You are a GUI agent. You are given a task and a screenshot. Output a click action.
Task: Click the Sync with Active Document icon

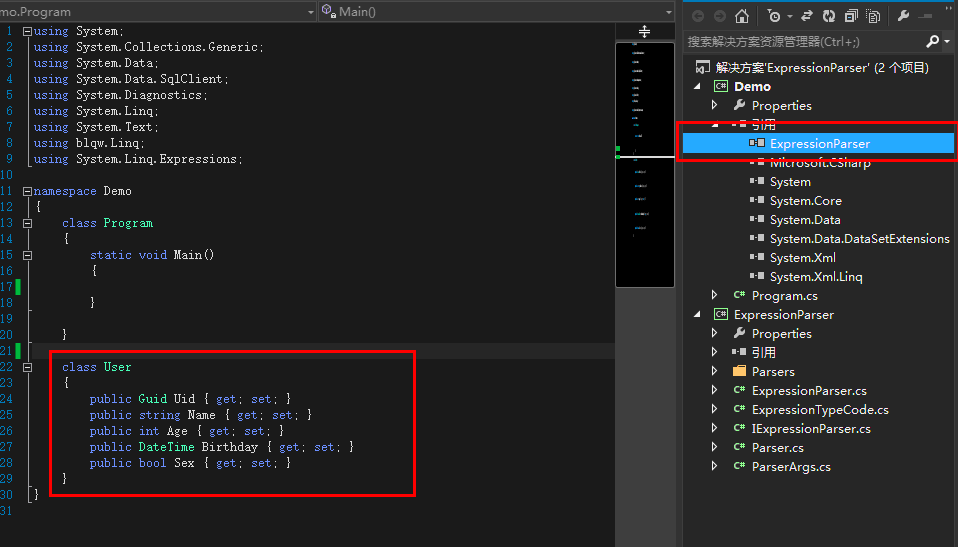[806, 16]
